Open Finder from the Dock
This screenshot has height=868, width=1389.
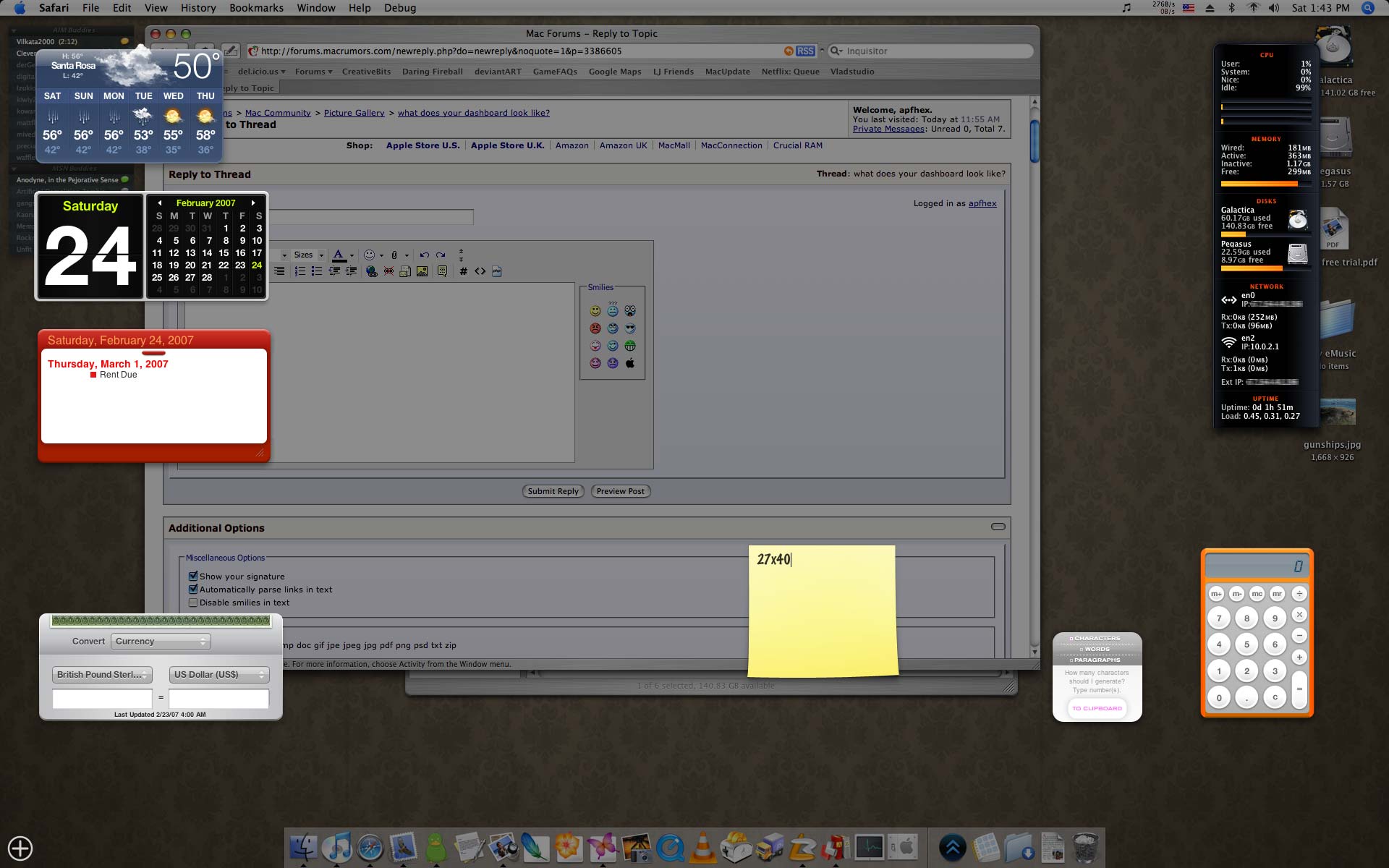(x=303, y=847)
